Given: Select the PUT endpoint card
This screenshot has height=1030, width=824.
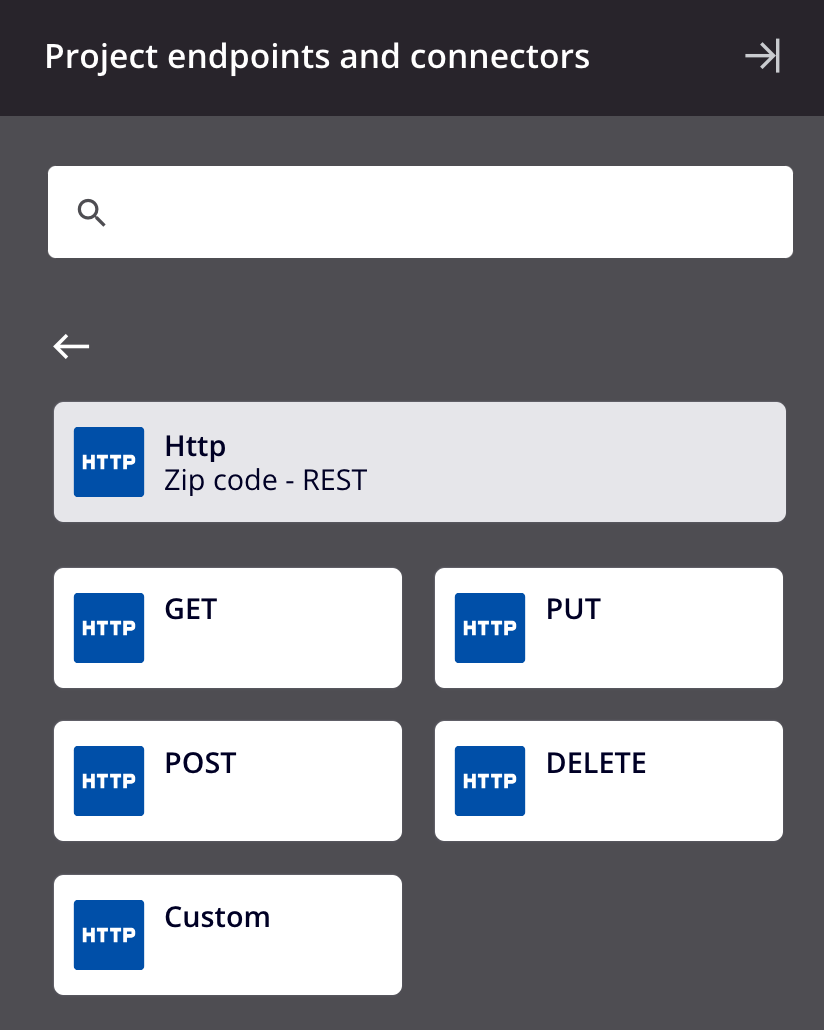Looking at the screenshot, I should [608, 628].
